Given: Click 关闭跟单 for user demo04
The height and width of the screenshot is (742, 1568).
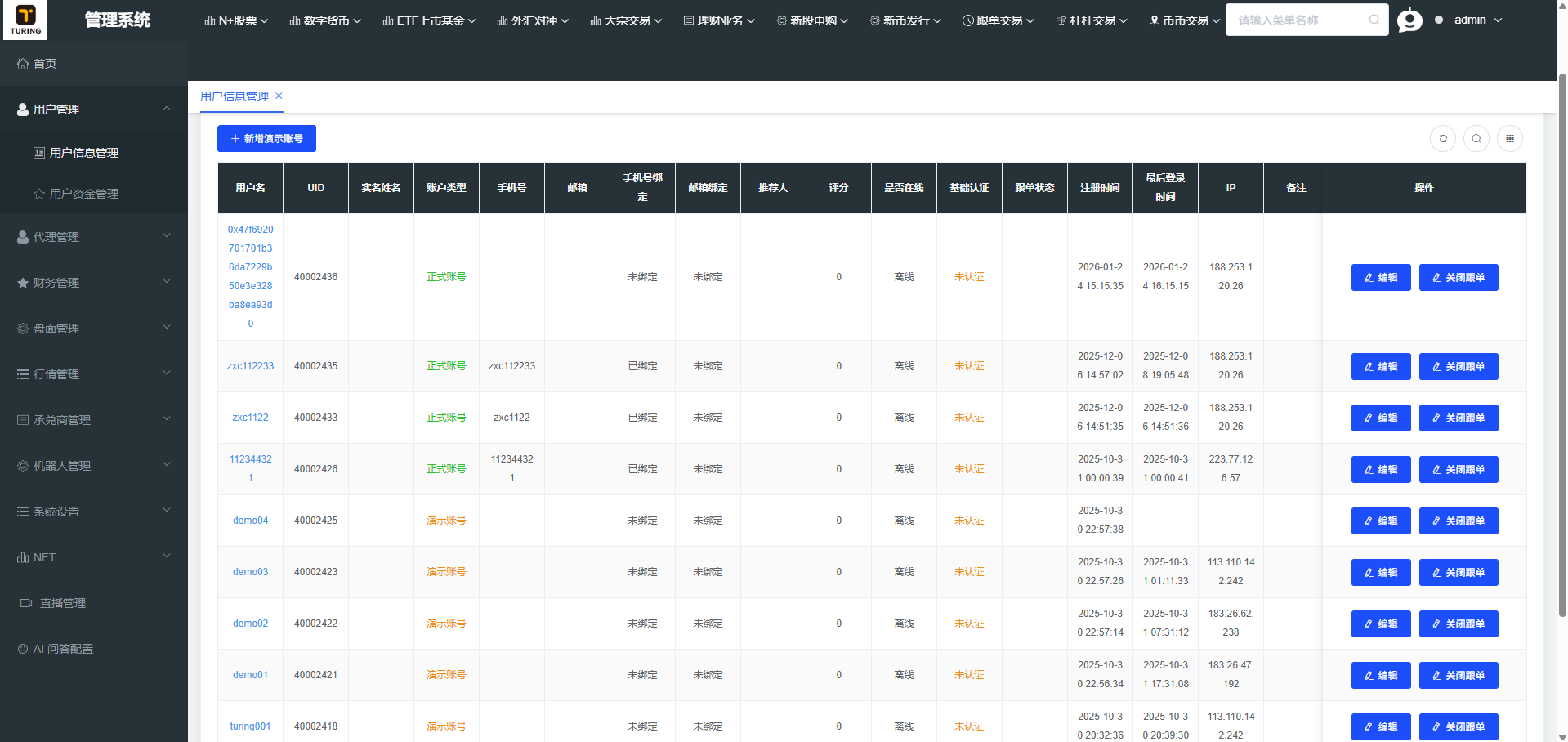Looking at the screenshot, I should click(x=1458, y=521).
